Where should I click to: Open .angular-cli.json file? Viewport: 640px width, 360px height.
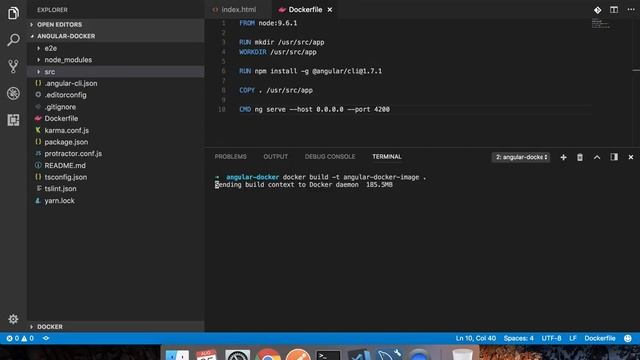tap(116, 83)
